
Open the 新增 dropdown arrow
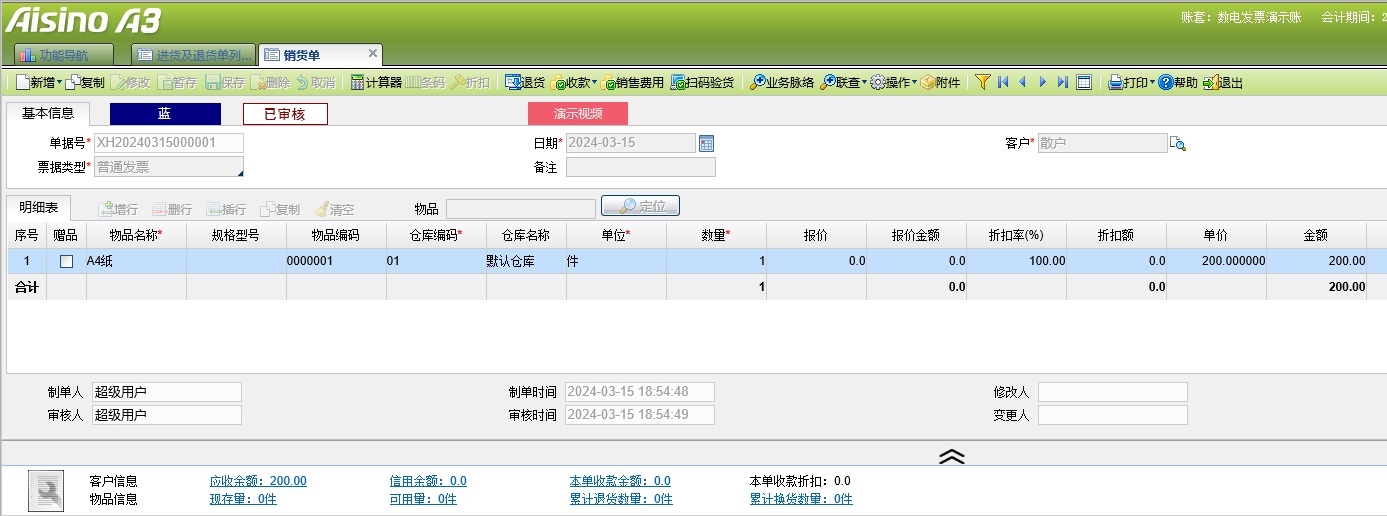60,83
